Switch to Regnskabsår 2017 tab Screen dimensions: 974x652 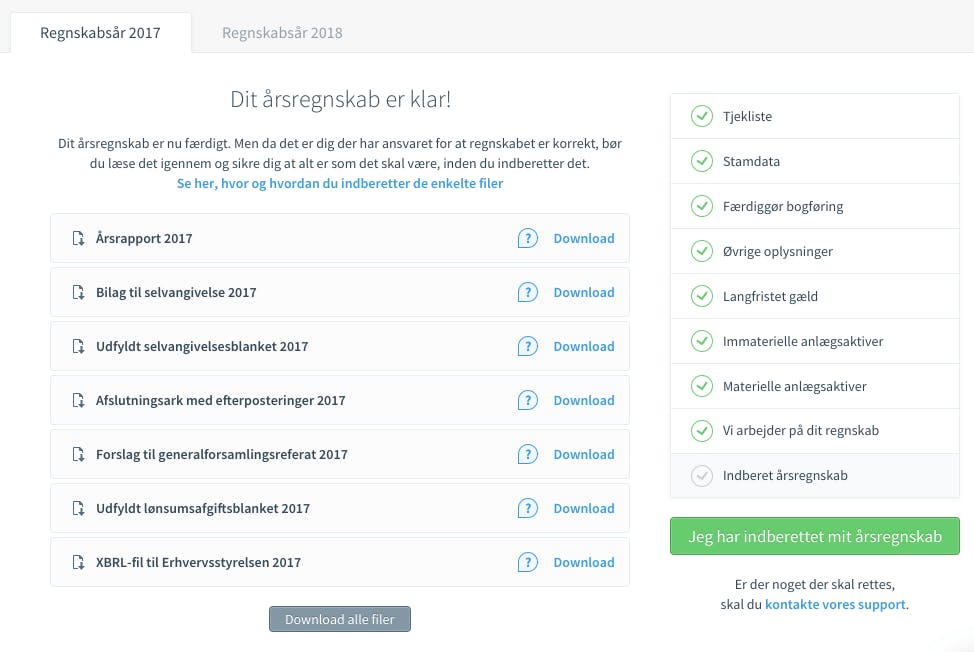100,32
